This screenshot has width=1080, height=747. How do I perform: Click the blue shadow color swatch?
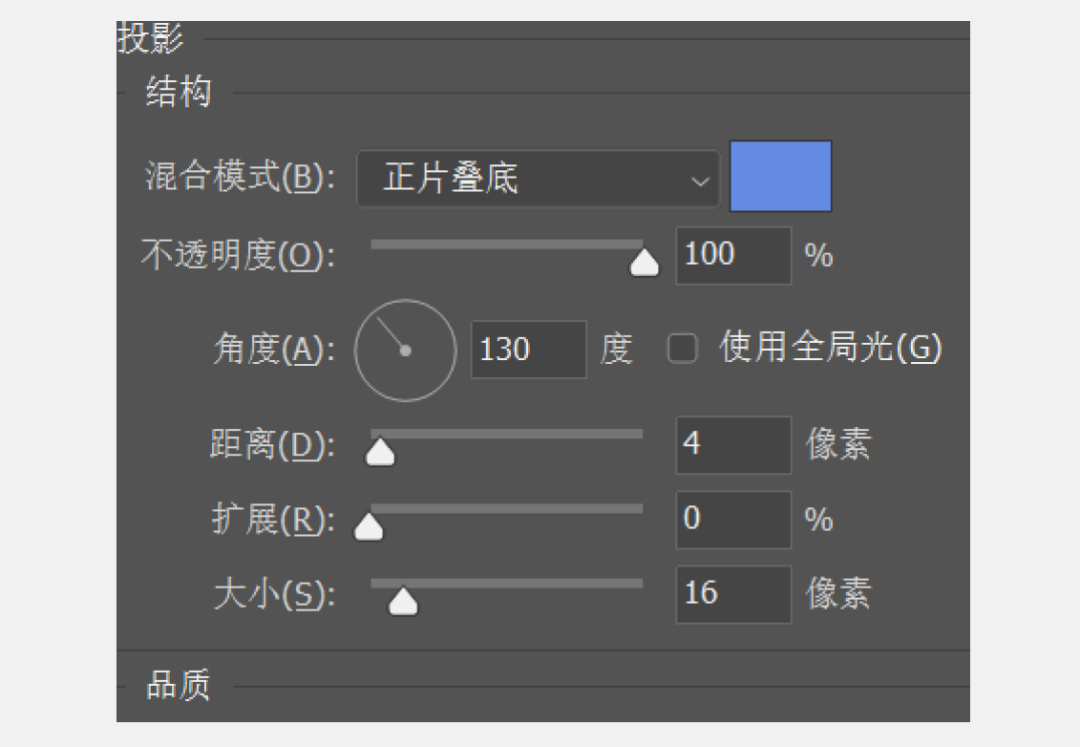780,176
